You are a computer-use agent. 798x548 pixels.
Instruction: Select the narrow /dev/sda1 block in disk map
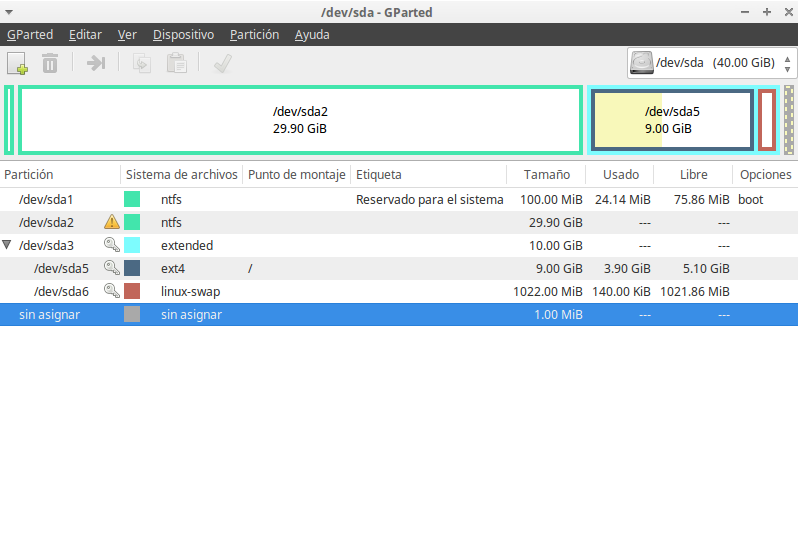[9, 120]
